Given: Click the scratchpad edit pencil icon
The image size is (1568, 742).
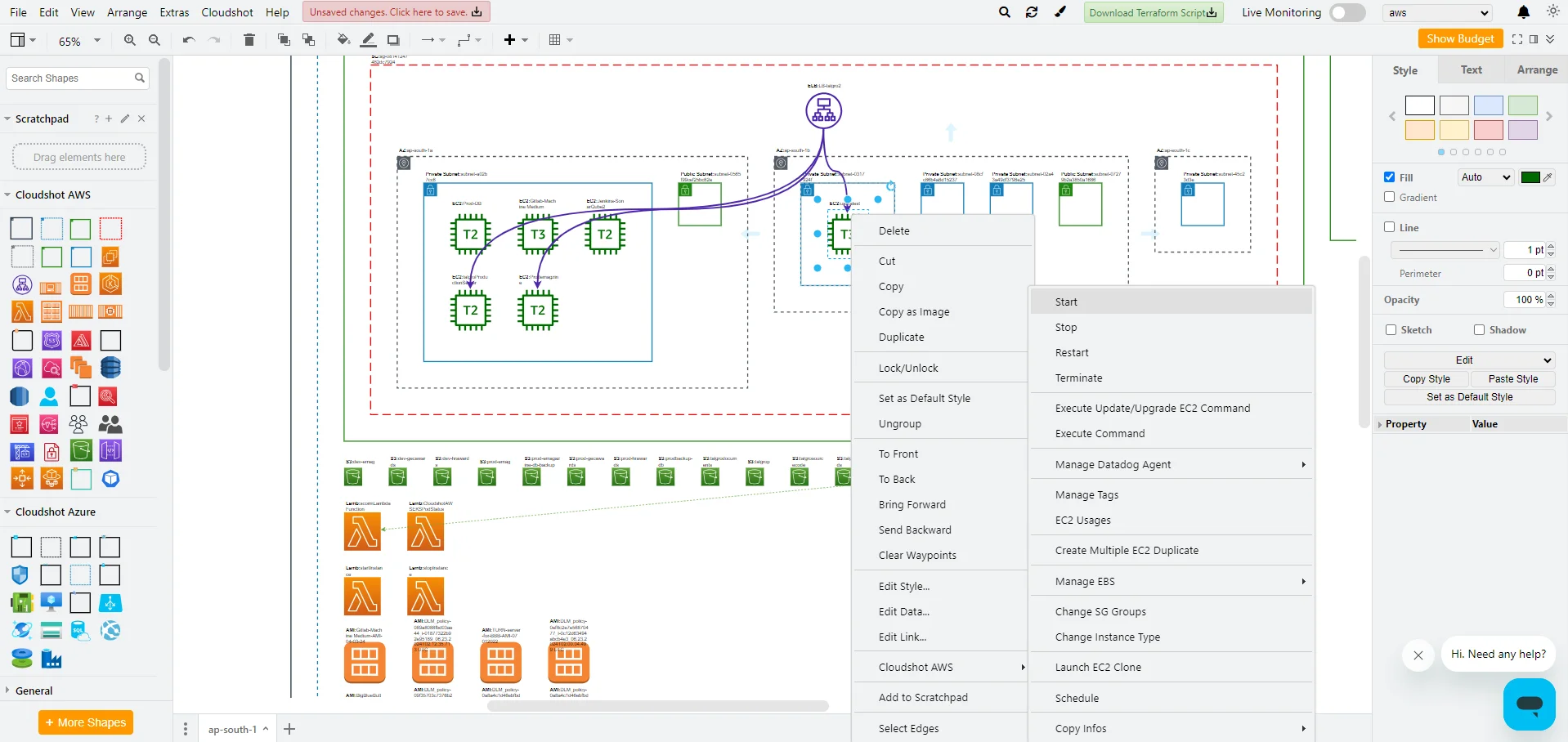Looking at the screenshot, I should coord(125,118).
